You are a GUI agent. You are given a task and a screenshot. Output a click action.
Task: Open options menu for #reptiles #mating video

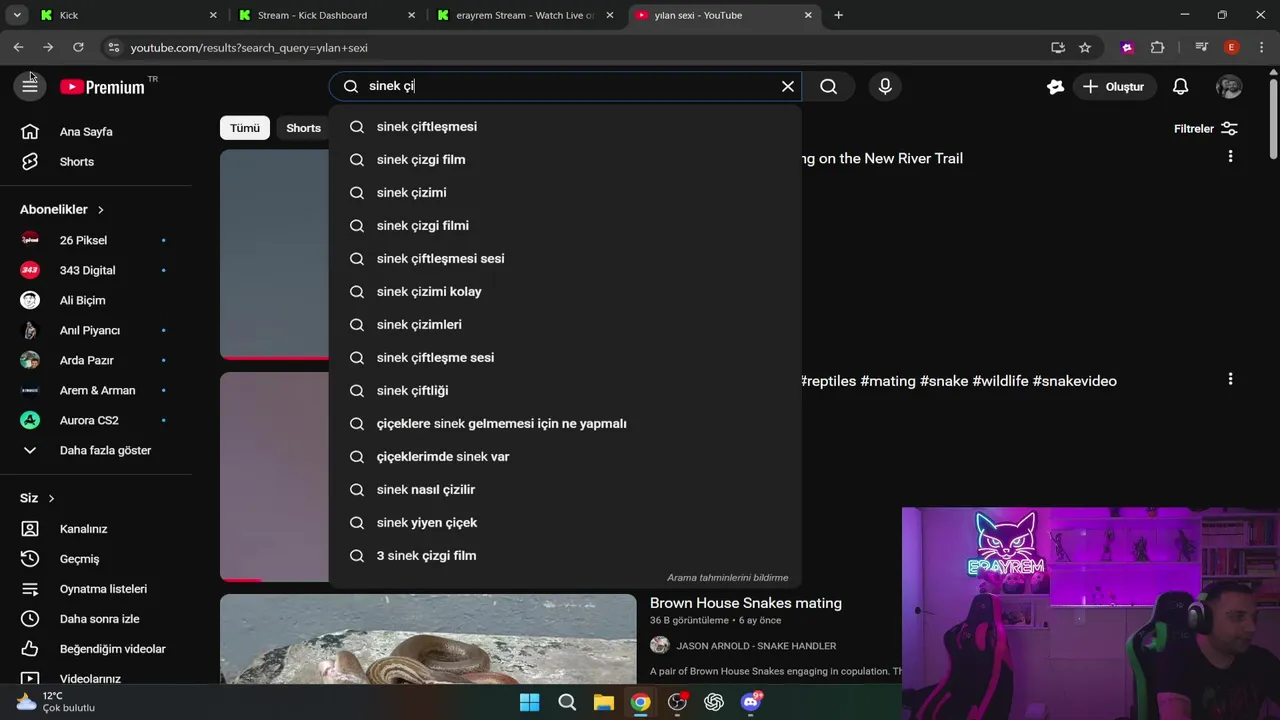coord(1230,379)
